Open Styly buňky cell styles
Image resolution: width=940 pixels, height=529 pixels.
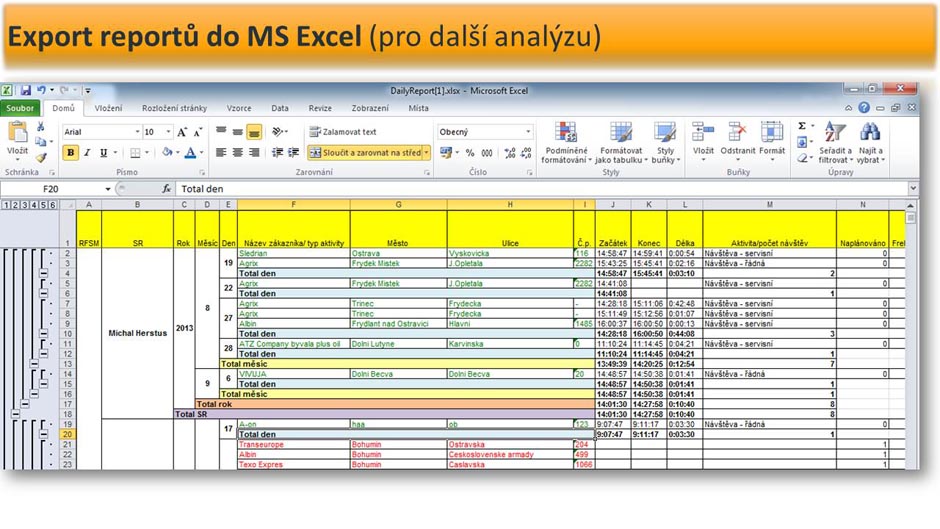coord(665,142)
